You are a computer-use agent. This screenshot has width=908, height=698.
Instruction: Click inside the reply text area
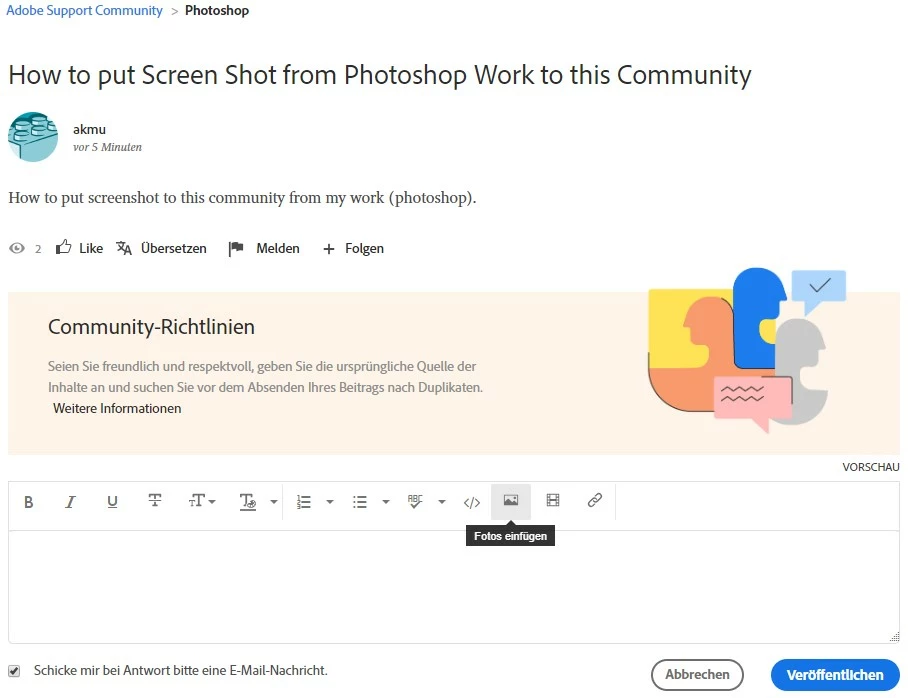point(454,586)
